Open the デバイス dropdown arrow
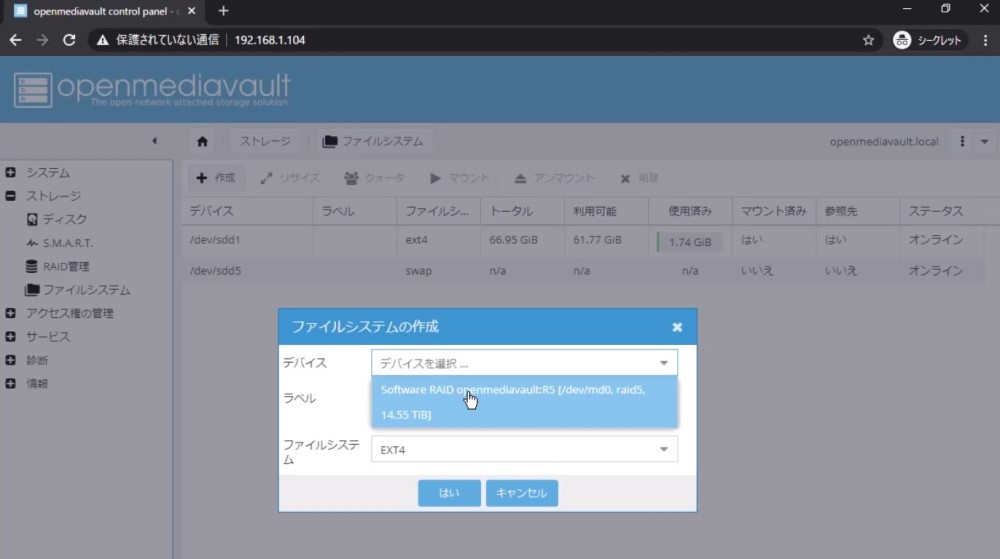 coord(663,363)
